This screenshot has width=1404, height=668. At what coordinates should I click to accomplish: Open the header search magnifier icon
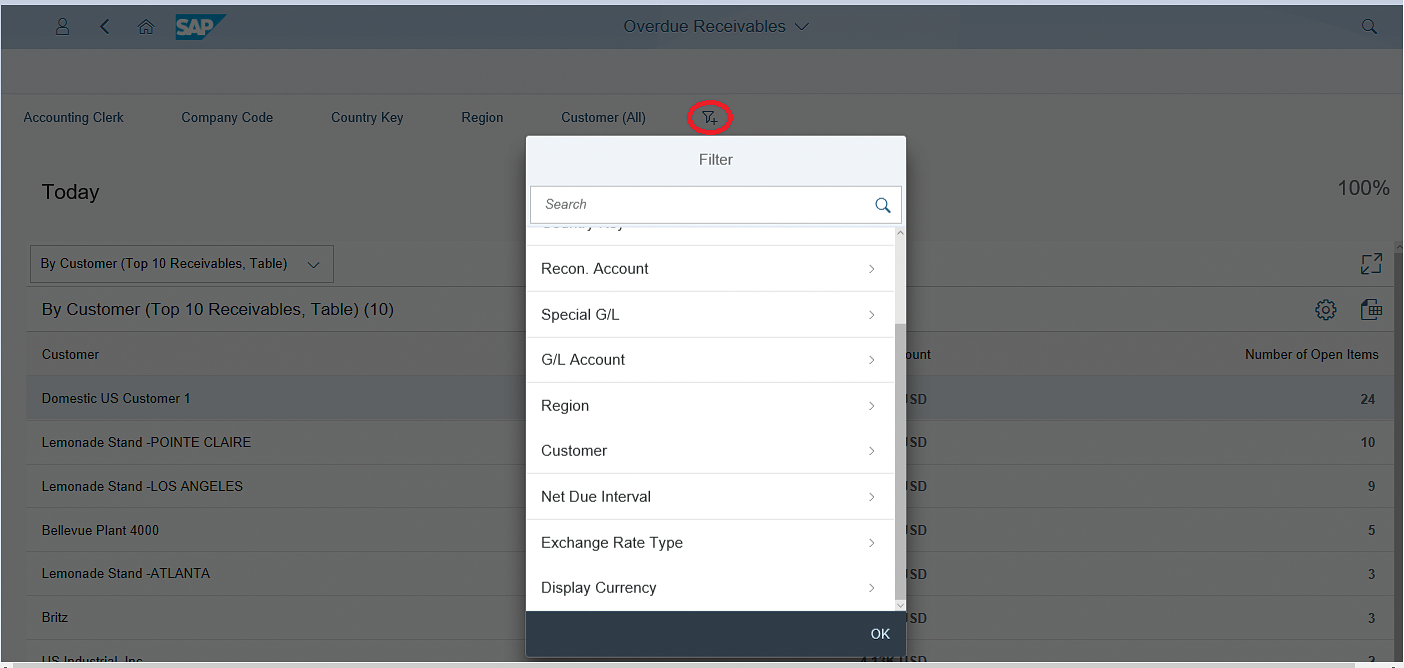[x=1370, y=27]
